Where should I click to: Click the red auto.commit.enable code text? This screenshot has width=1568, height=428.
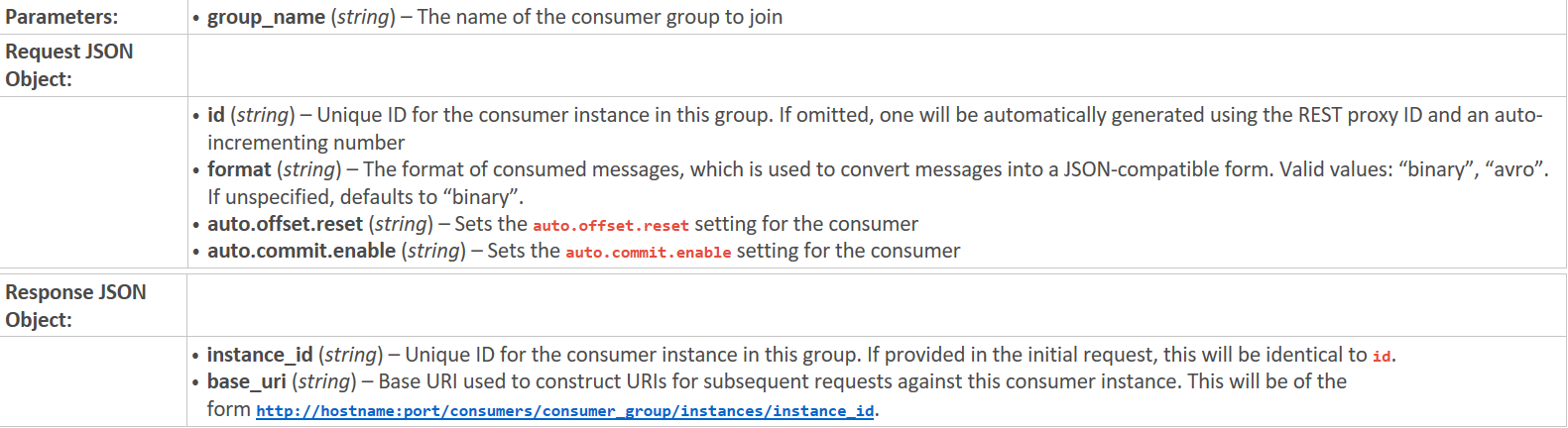coord(649,252)
